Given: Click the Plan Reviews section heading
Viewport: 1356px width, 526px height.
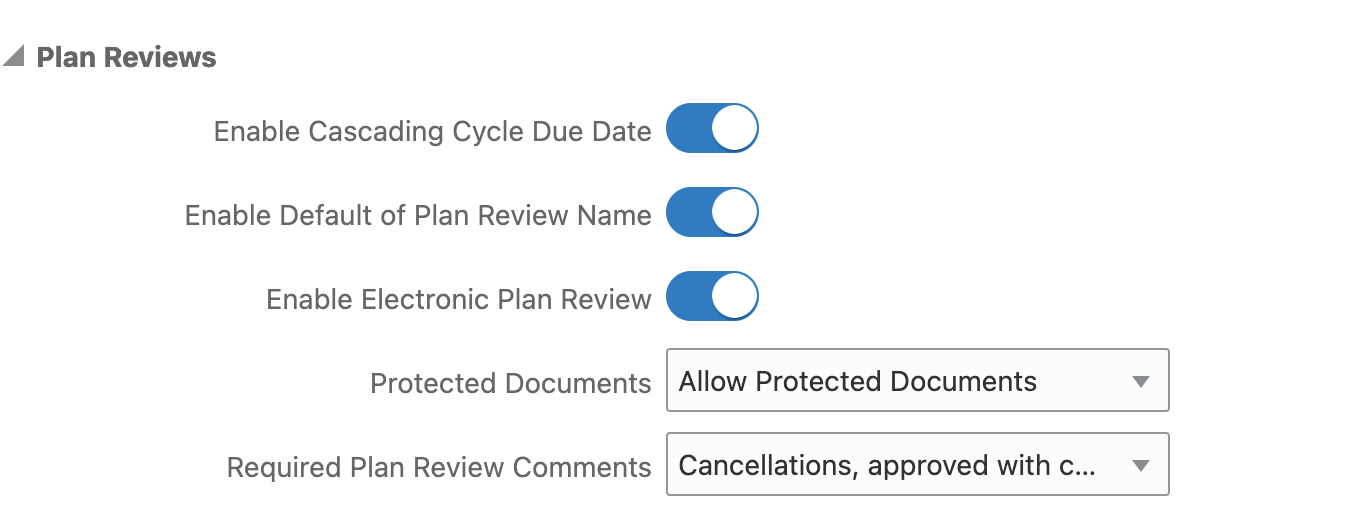Looking at the screenshot, I should [126, 58].
